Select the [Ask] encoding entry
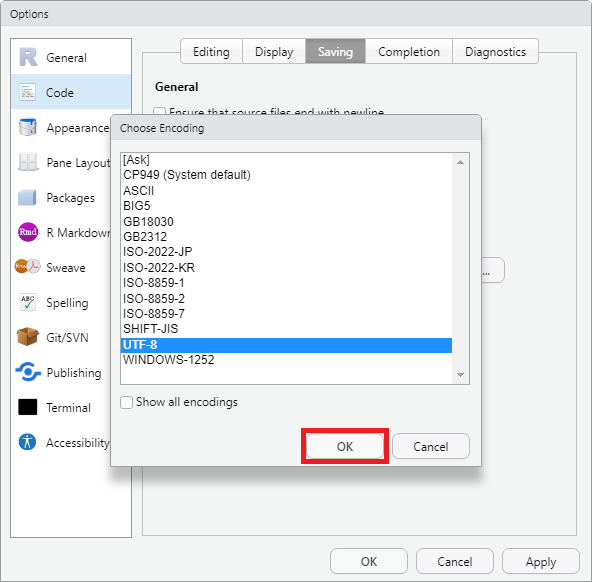Image resolution: width=592 pixels, height=582 pixels. point(286,160)
